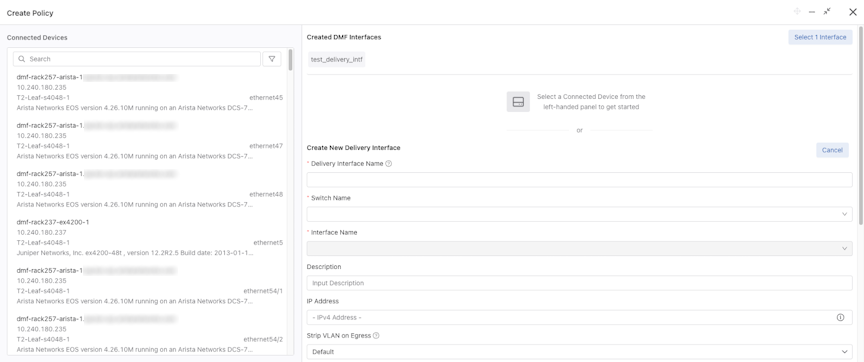
Task: Cancel creating new delivery interface
Action: coord(832,150)
